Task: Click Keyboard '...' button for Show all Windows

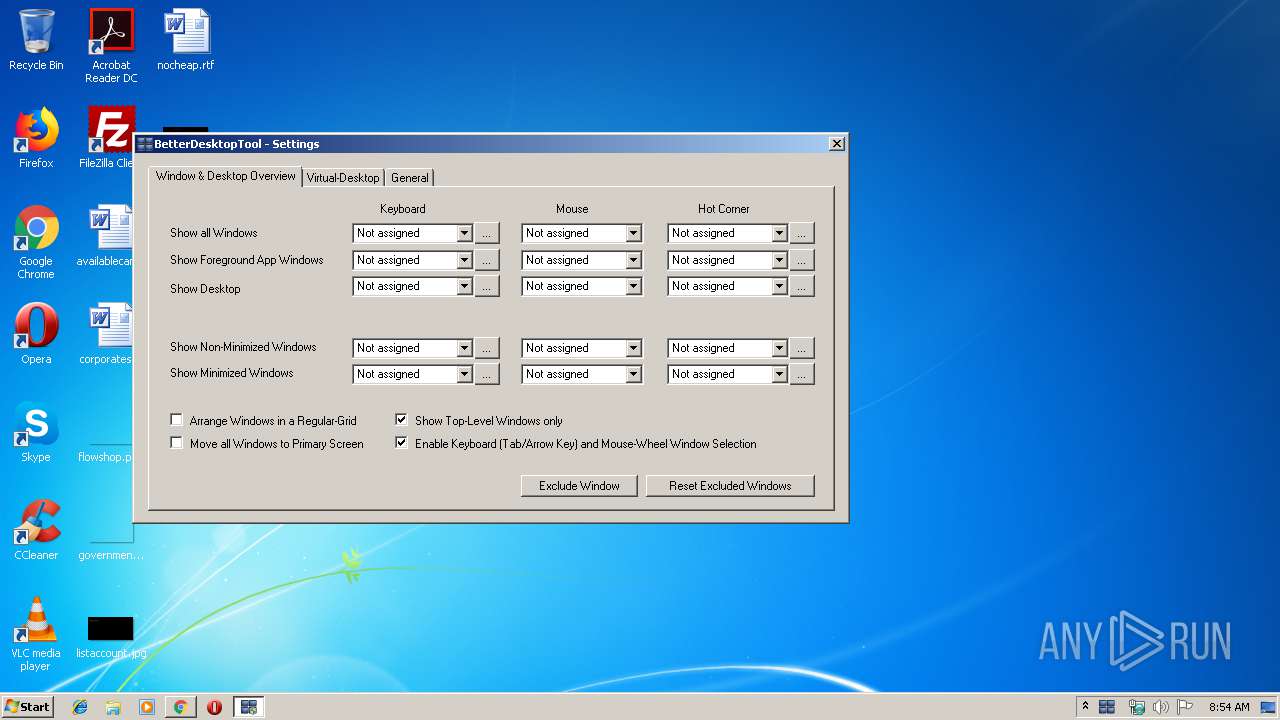Action: (x=487, y=233)
